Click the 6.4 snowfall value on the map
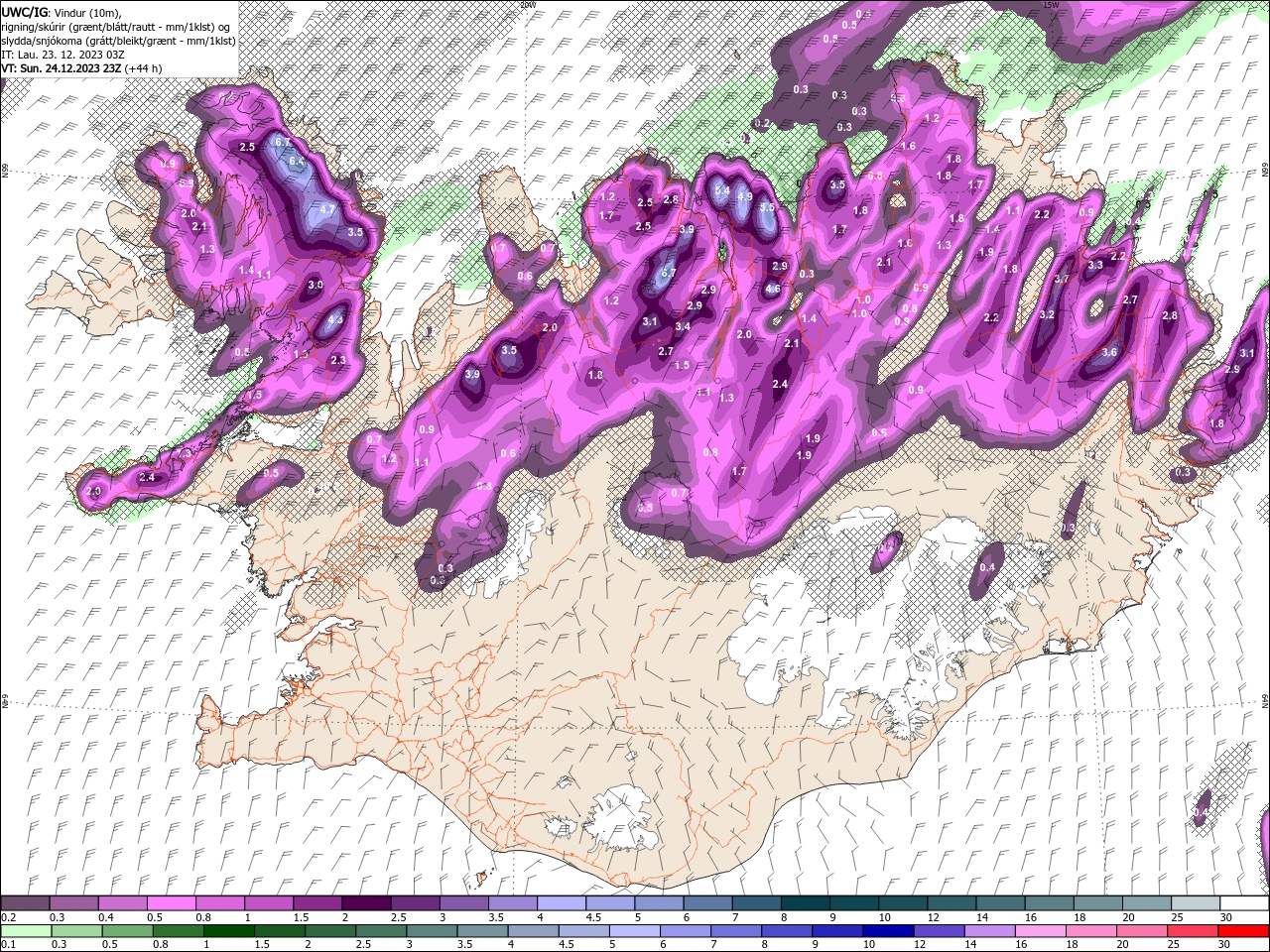1270x952 pixels. click(x=296, y=161)
